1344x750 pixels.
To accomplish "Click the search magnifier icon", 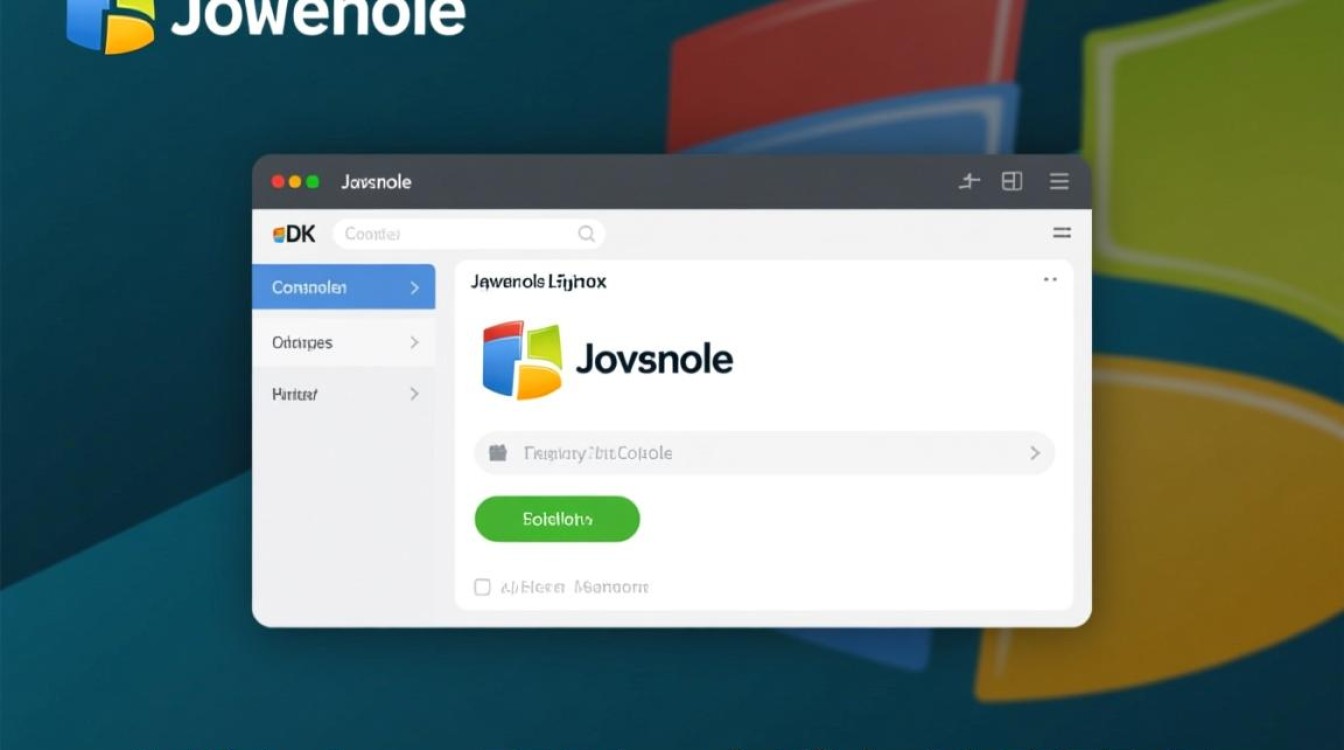I will point(586,233).
